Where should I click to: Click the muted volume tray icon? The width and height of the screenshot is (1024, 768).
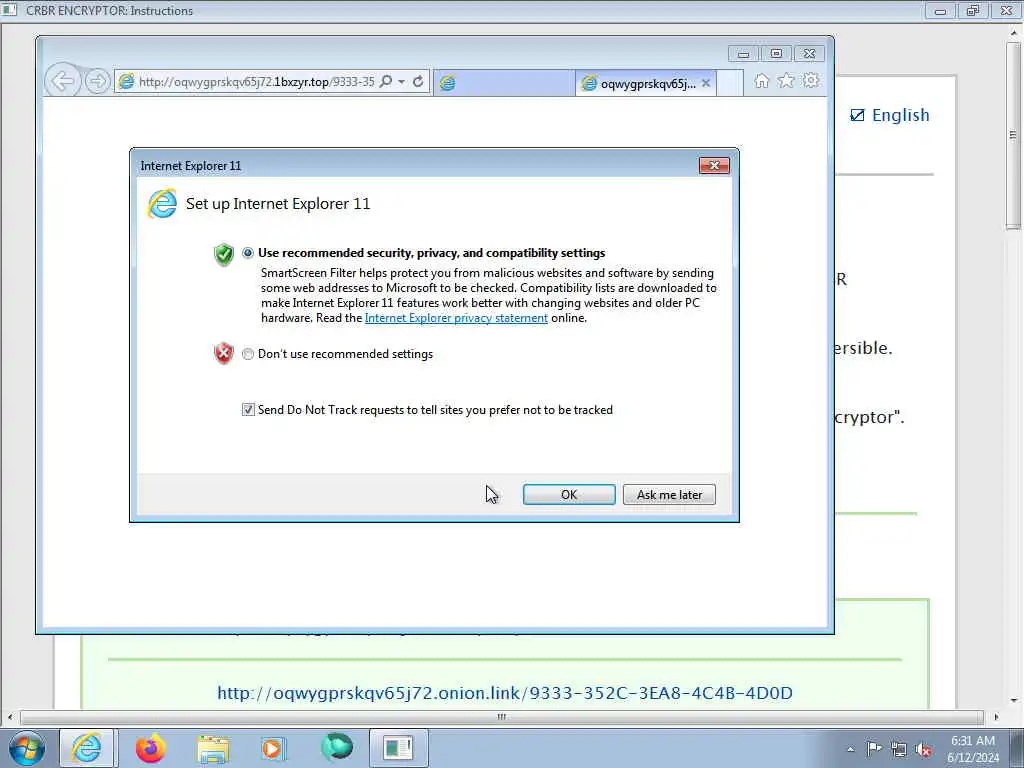click(x=923, y=749)
